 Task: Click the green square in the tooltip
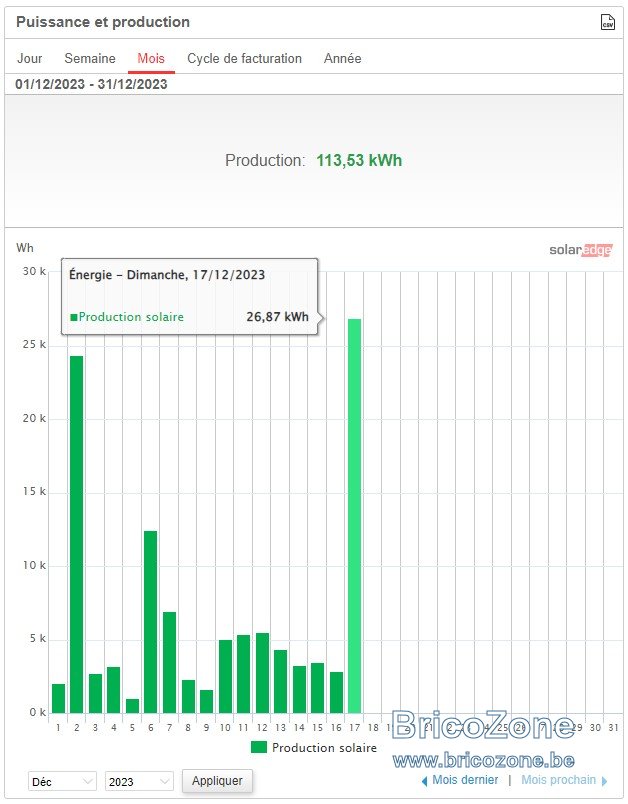pyautogui.click(x=74, y=317)
